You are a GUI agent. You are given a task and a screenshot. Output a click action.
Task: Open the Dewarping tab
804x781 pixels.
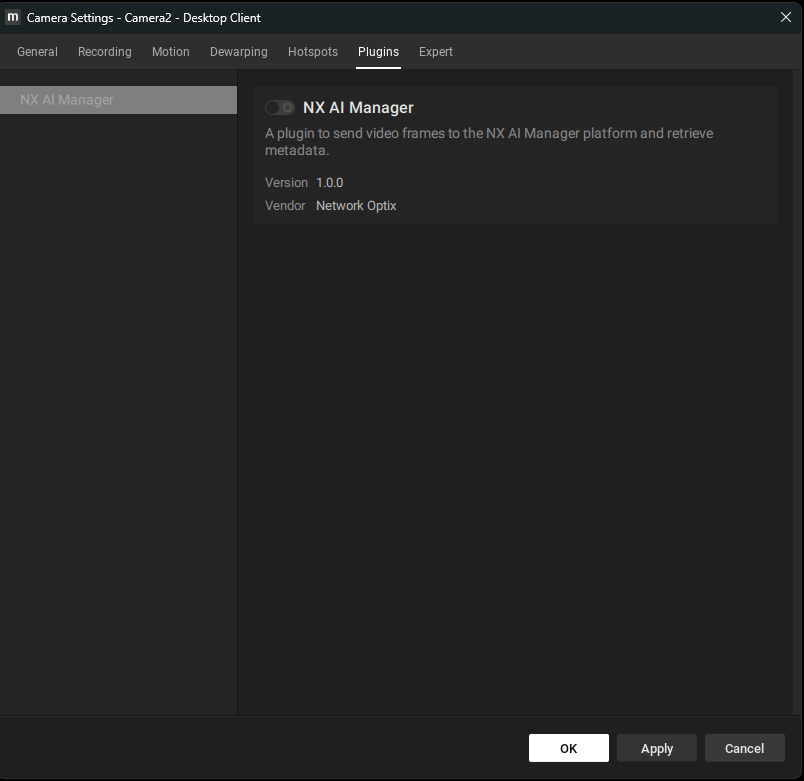tap(238, 52)
